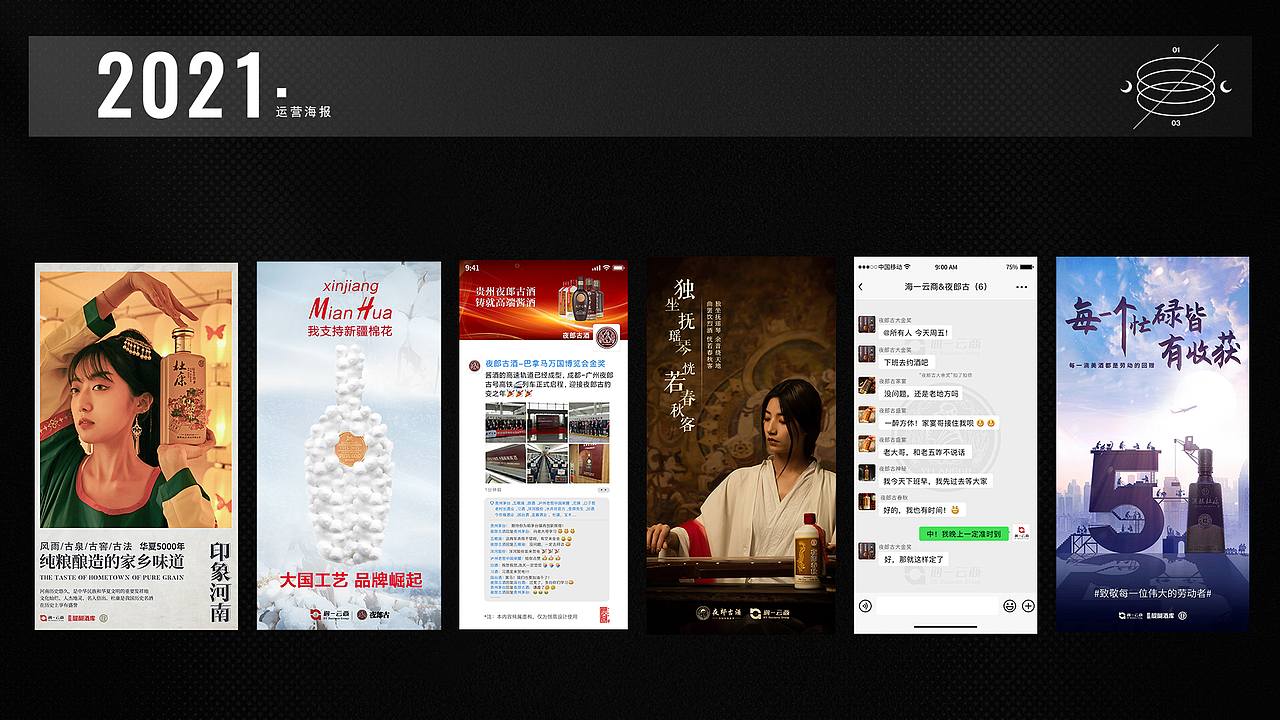Open the "每一个忙碌皆有收获" Labor Day poster
Viewport: 1280px width, 720px height.
point(1153,444)
